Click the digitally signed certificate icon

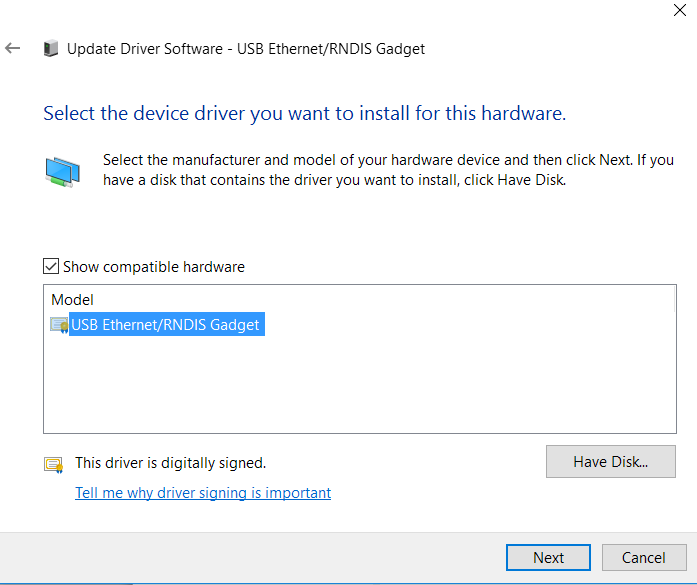(53, 465)
